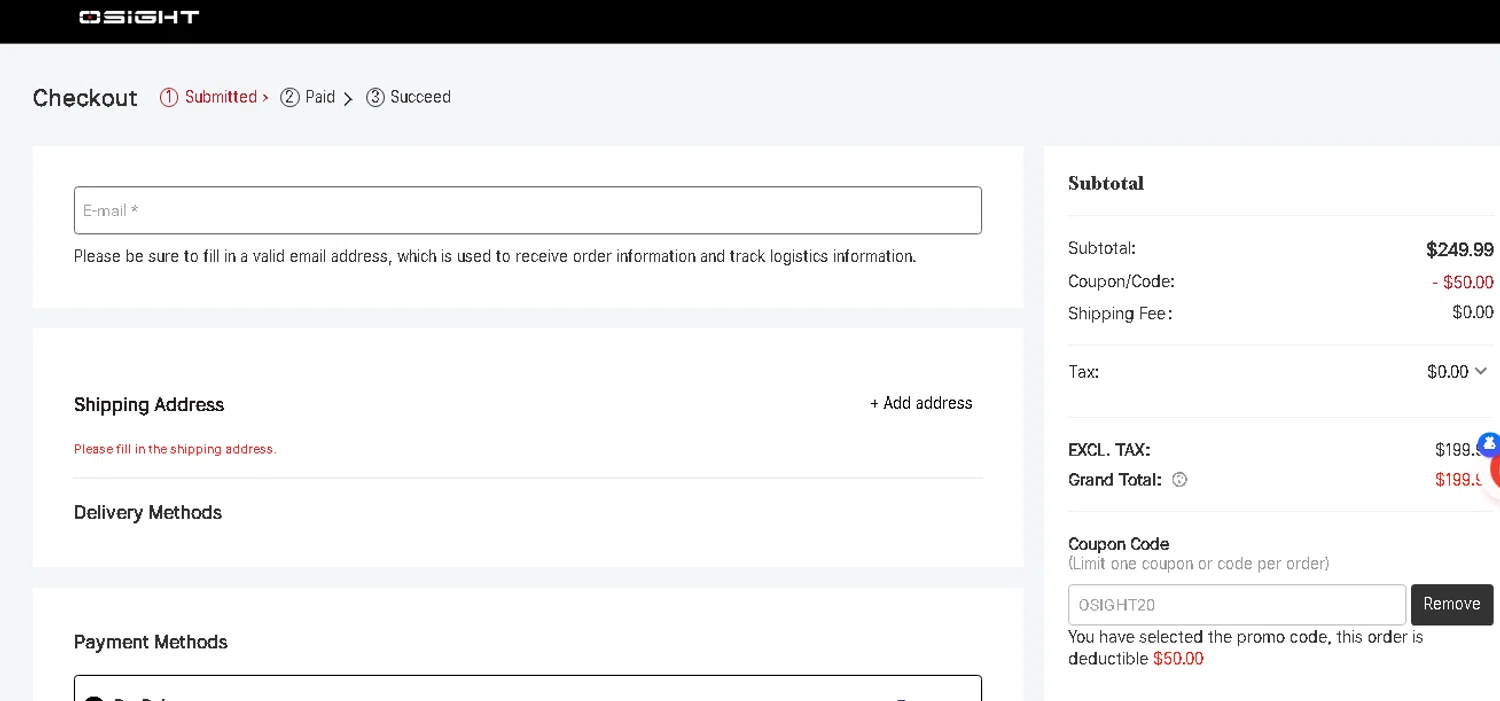Remove the applied coupon code
Image resolution: width=1500 pixels, height=701 pixels.
(x=1452, y=604)
